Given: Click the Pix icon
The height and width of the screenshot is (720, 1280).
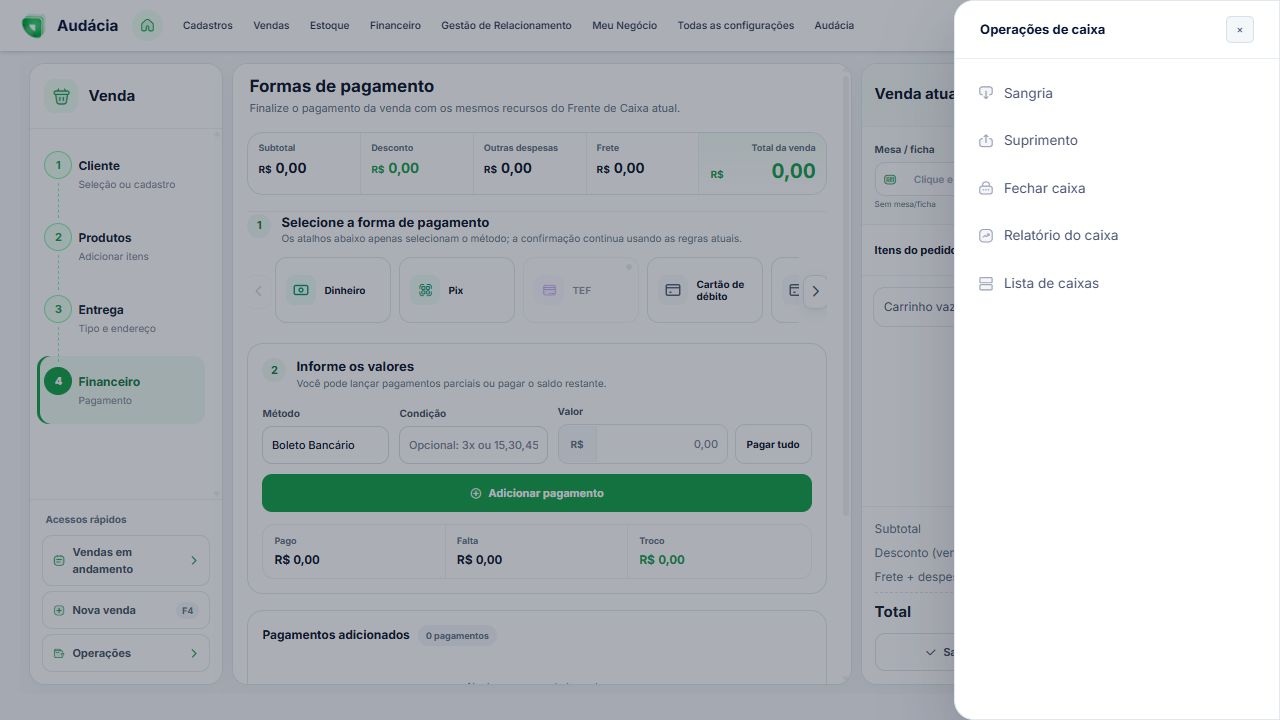Looking at the screenshot, I should point(425,290).
